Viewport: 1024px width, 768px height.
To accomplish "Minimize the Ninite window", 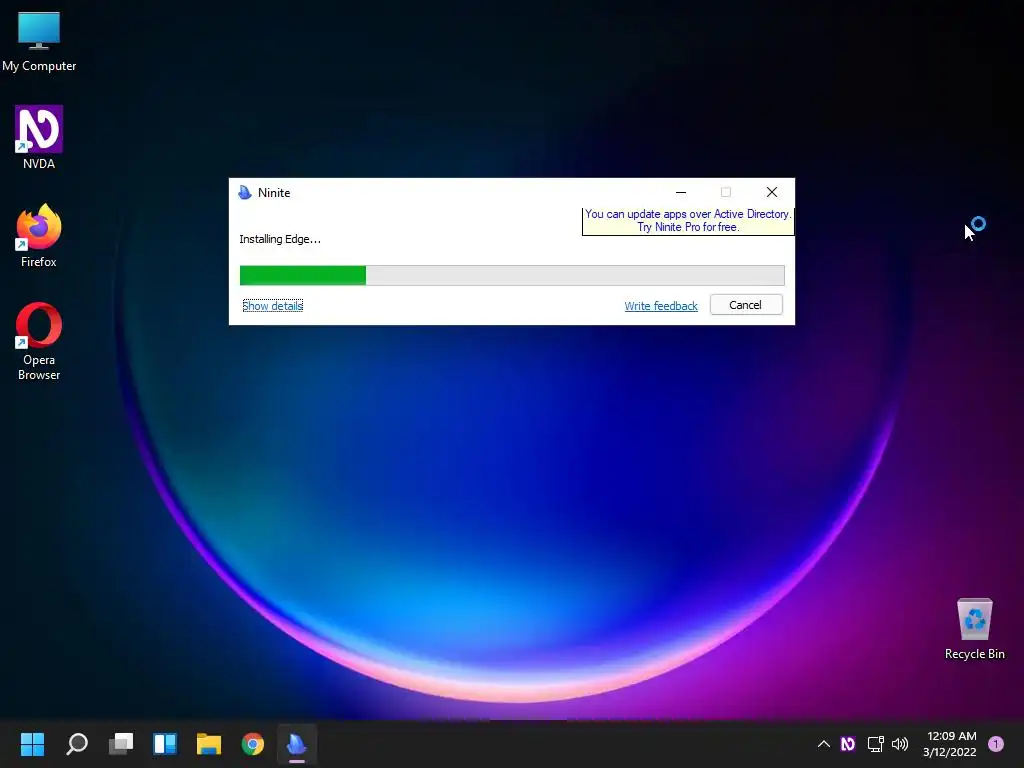I will coord(680,192).
